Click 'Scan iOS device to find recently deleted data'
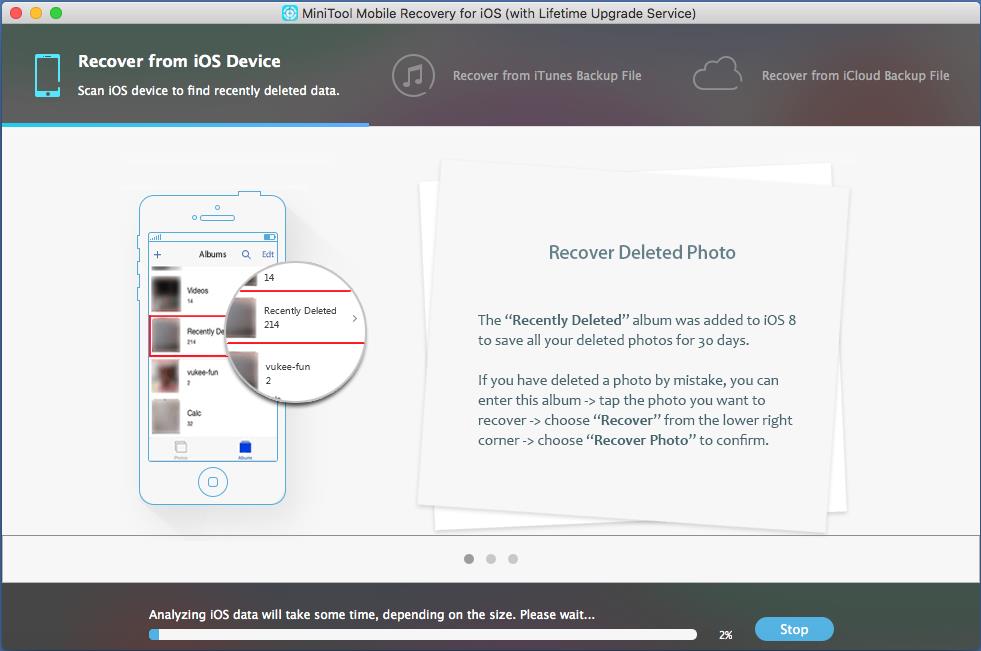The width and height of the screenshot is (981, 651). [208, 91]
